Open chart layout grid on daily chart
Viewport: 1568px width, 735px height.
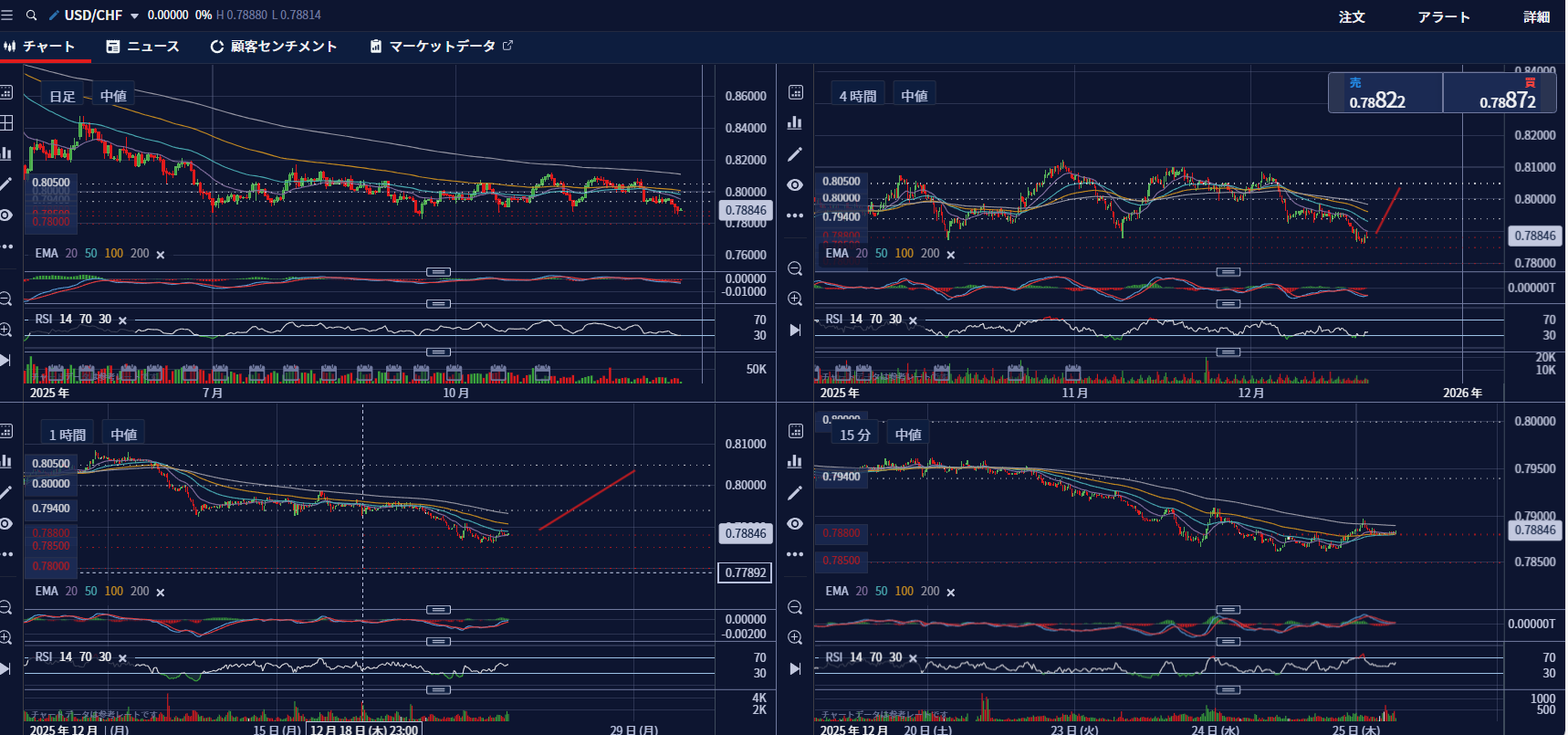click(6, 122)
